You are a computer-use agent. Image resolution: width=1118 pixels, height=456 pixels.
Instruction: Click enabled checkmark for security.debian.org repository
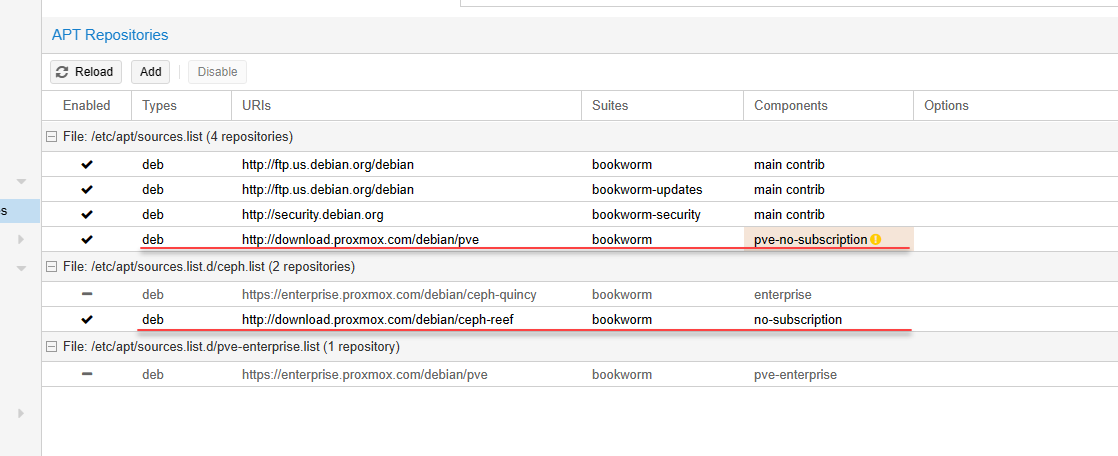pyautogui.click(x=87, y=215)
